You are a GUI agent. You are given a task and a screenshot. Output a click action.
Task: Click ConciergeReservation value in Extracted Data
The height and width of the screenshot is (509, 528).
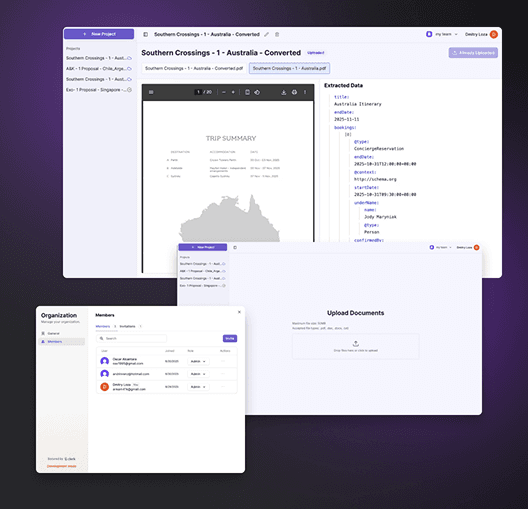coord(379,149)
